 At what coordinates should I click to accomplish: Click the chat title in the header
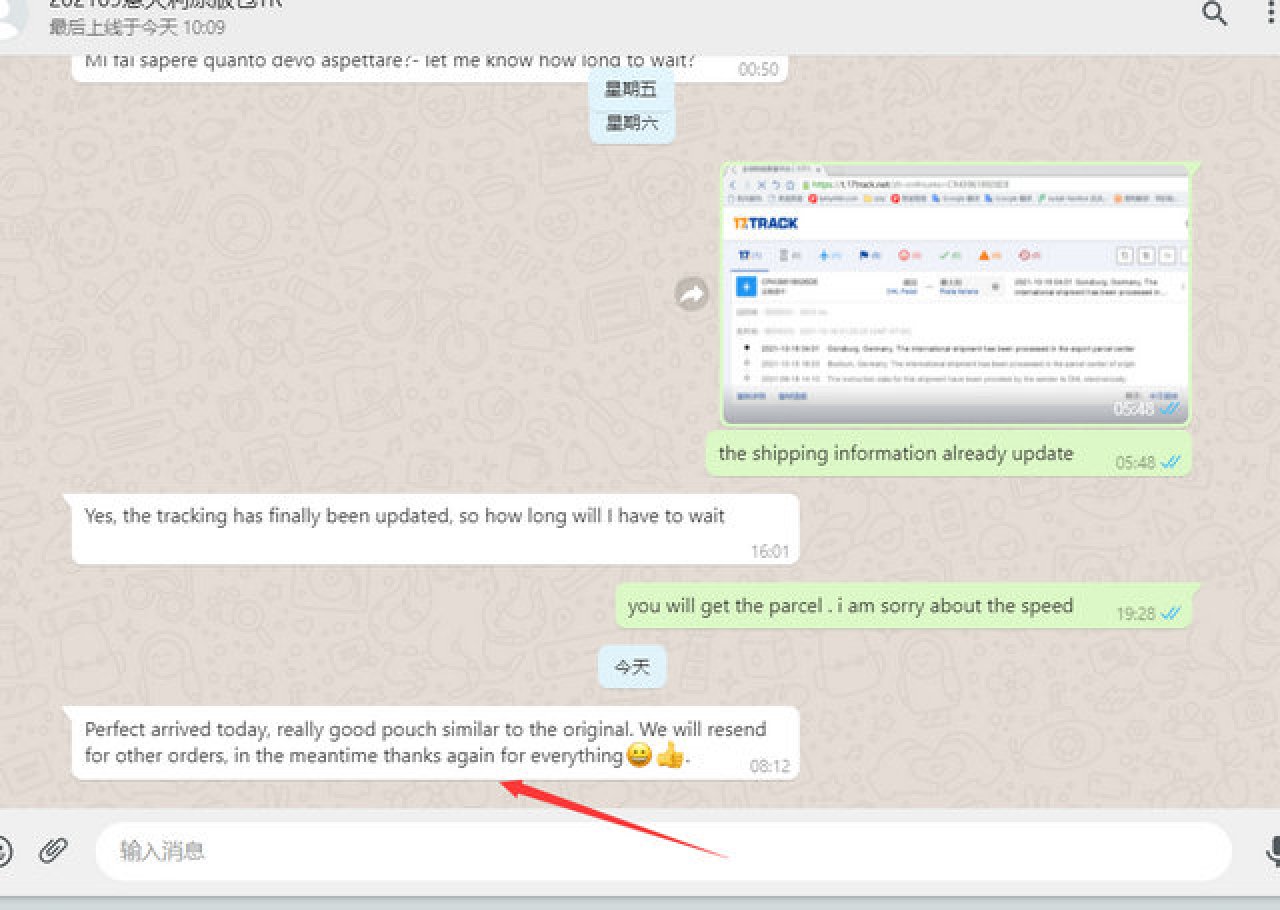click(x=165, y=3)
